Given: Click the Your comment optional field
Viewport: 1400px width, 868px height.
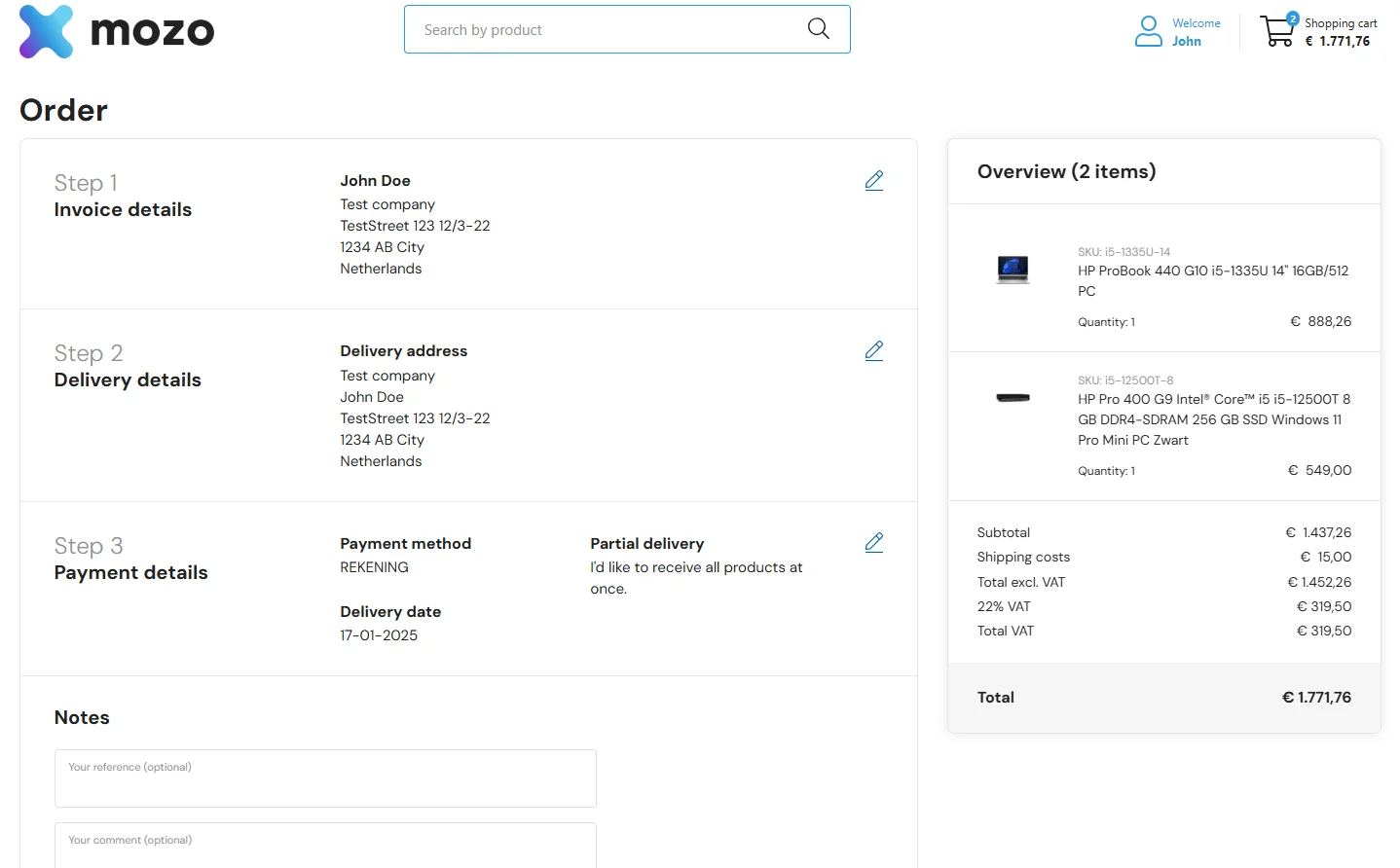Looking at the screenshot, I should pos(325,846).
